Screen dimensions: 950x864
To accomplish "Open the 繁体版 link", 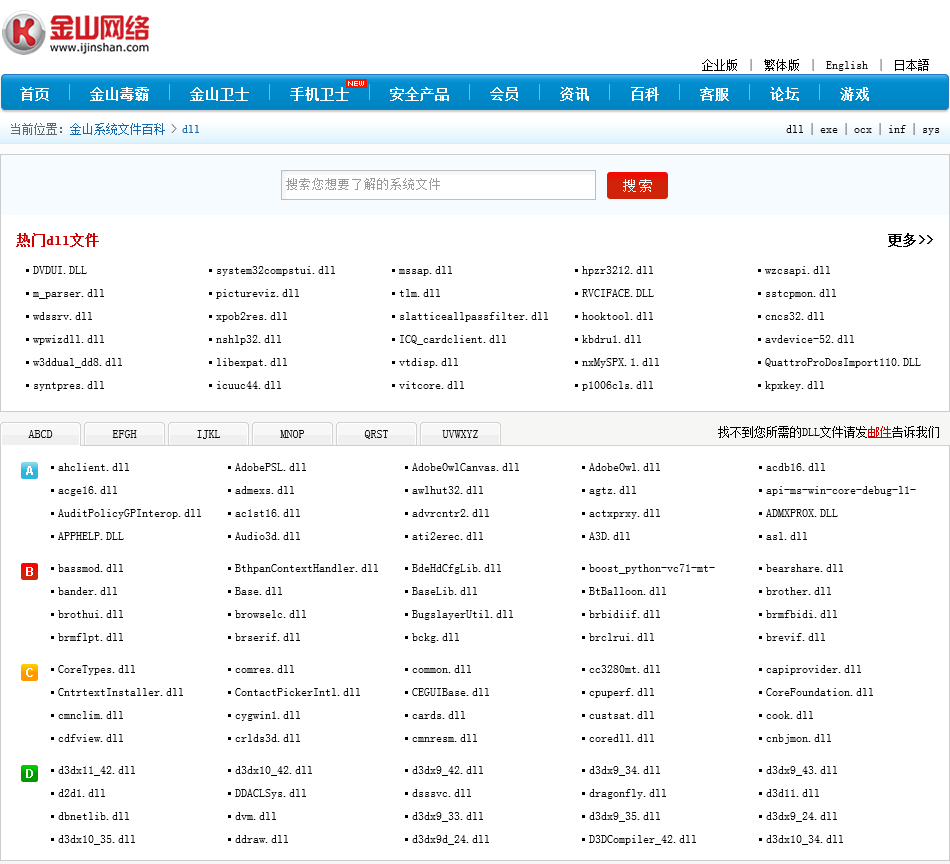I will point(782,65).
